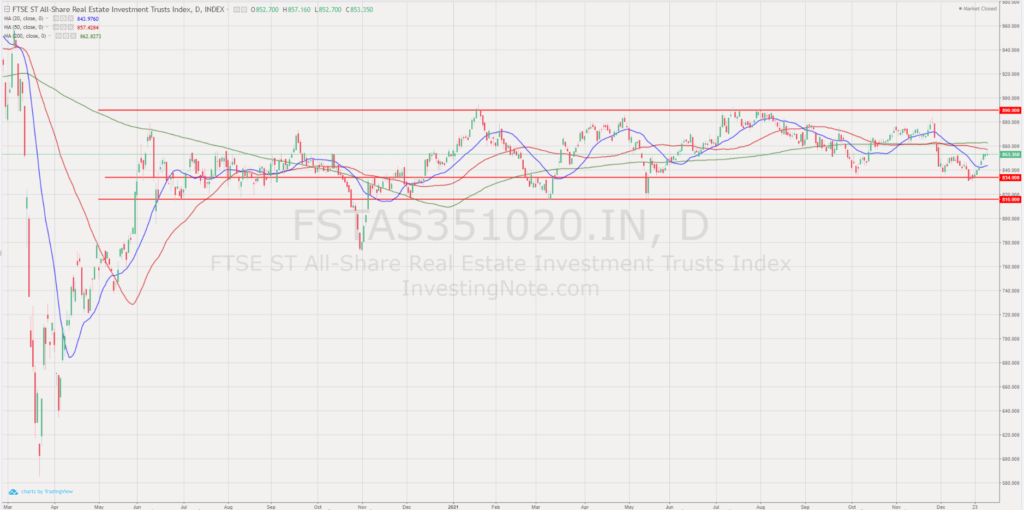Toggle the eye icon beside the index title
This screenshot has width=1024, height=510.
click(x=236, y=10)
